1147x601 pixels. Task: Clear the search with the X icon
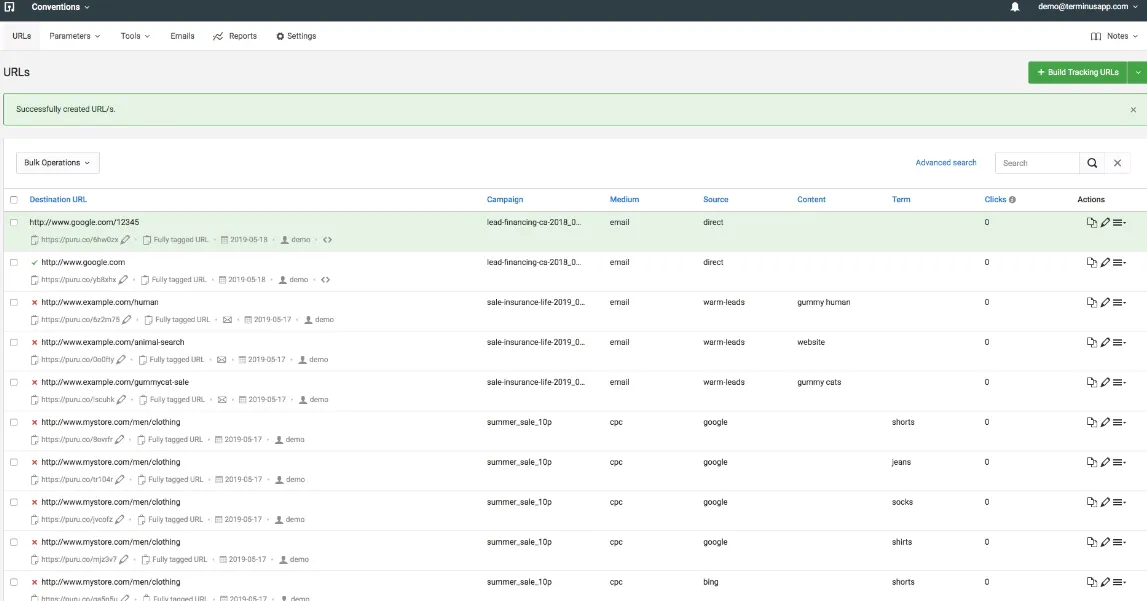pos(1118,163)
